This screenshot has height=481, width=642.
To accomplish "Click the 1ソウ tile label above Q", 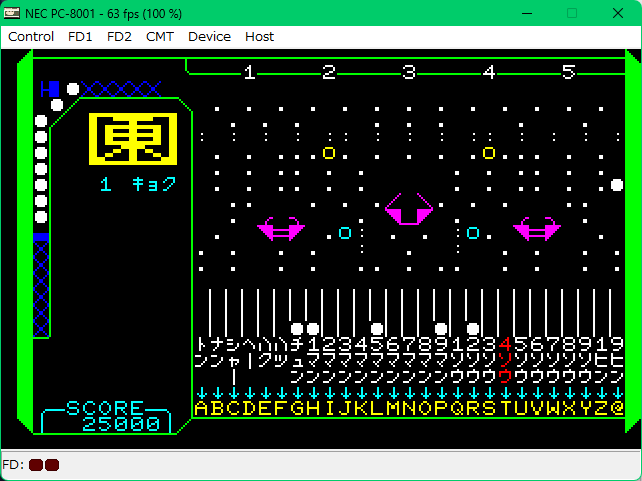I will point(457,360).
